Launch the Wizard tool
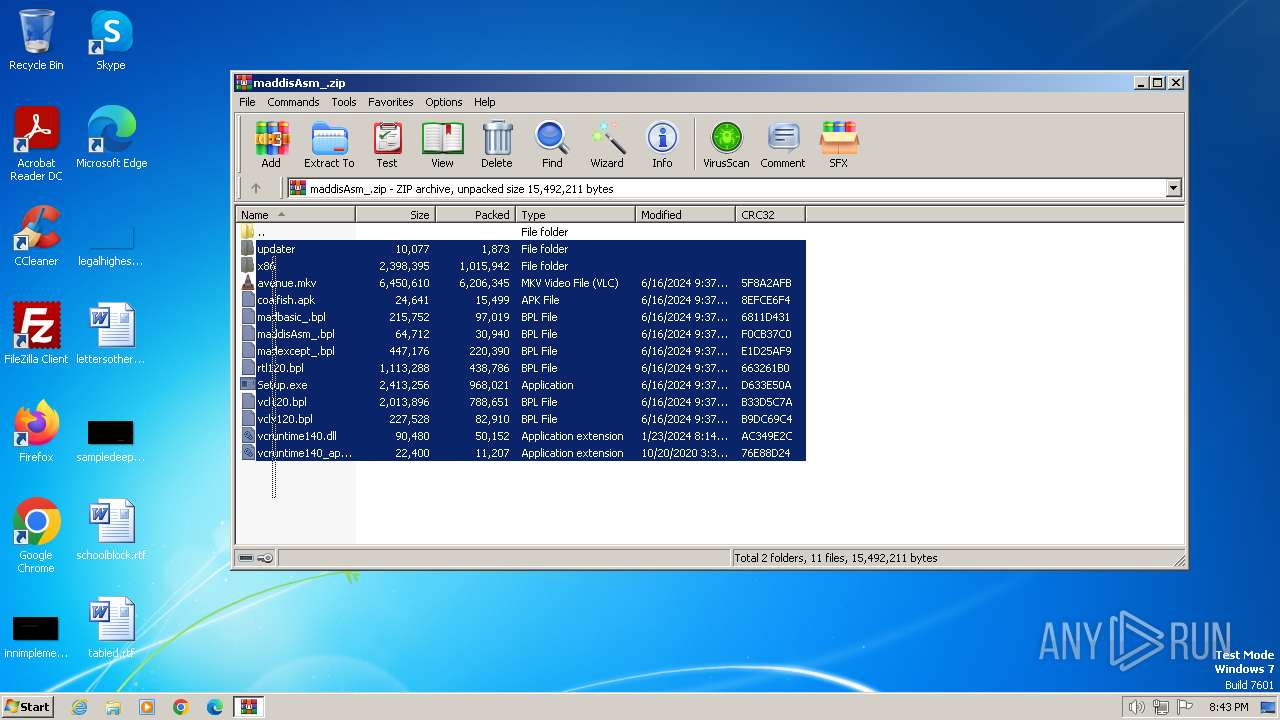This screenshot has height=720, width=1280. (x=607, y=145)
